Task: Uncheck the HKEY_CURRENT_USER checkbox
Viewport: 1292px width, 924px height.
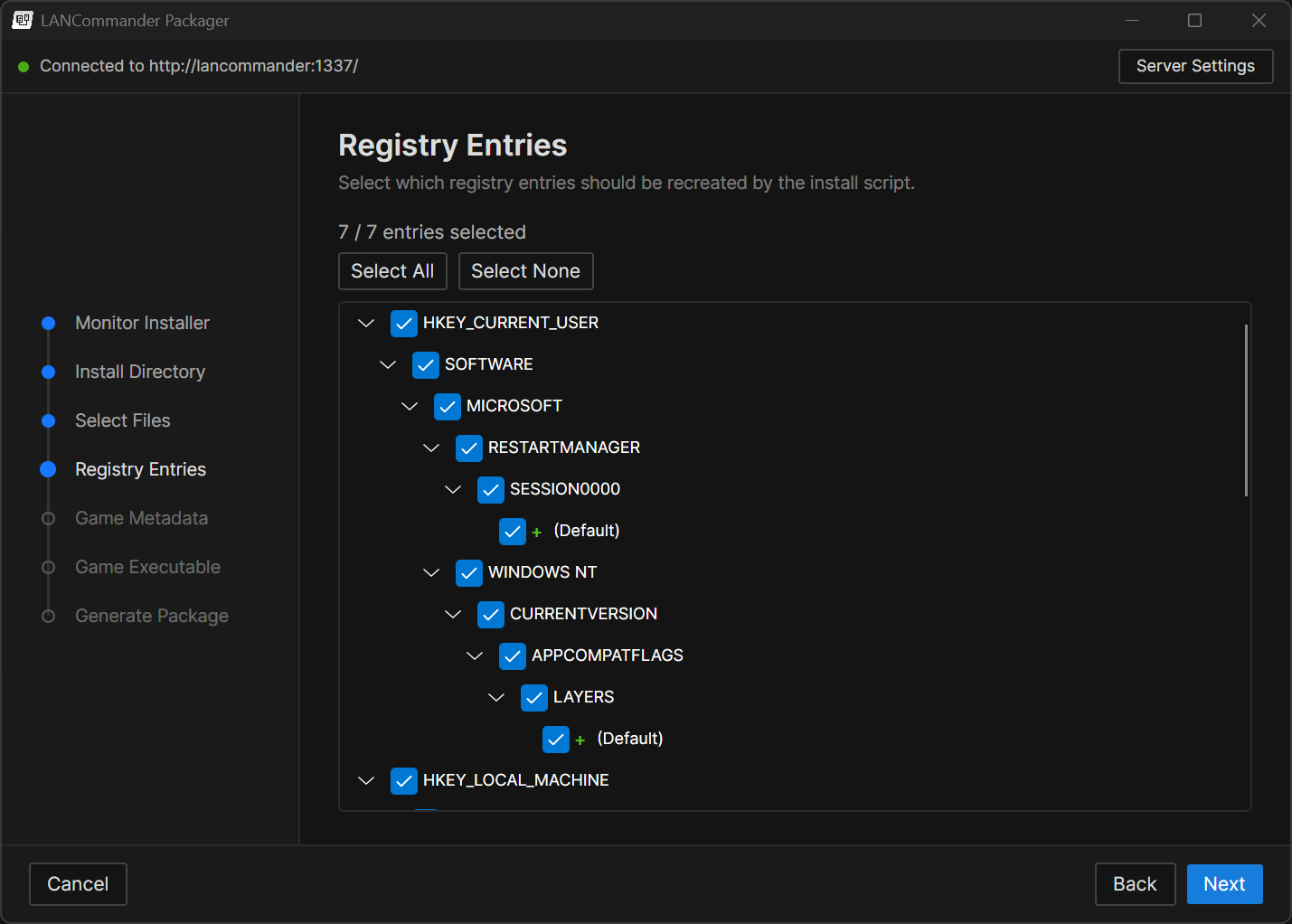Action: [x=404, y=324]
